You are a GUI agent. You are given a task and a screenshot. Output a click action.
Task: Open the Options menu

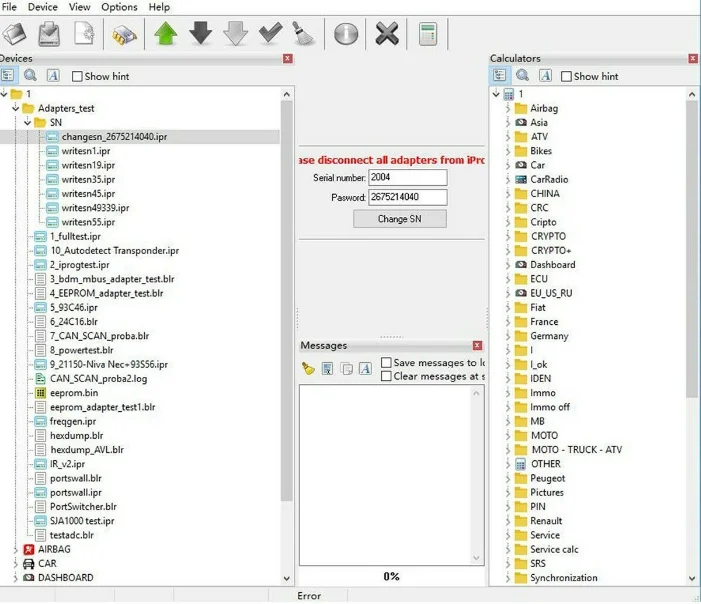point(119,7)
